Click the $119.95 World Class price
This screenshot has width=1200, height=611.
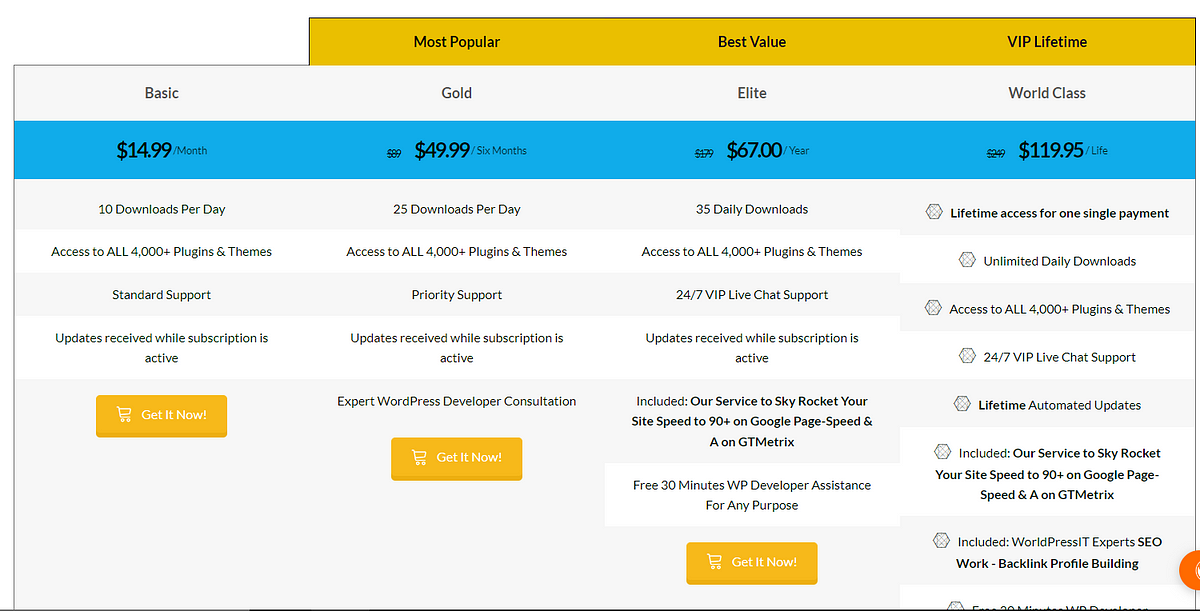(1051, 150)
